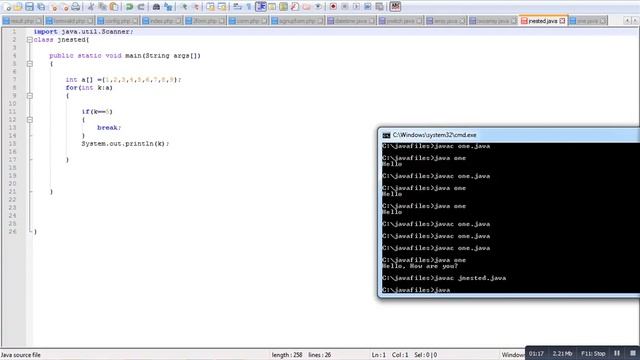Viewport: 640px width, 360px height.
Task: Zoom in using the magnifier plus icon
Action: point(184,7)
